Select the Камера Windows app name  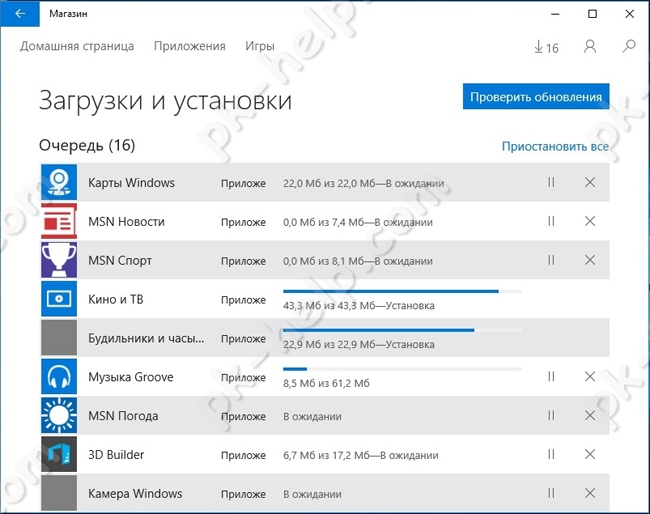pyautogui.click(x=135, y=494)
